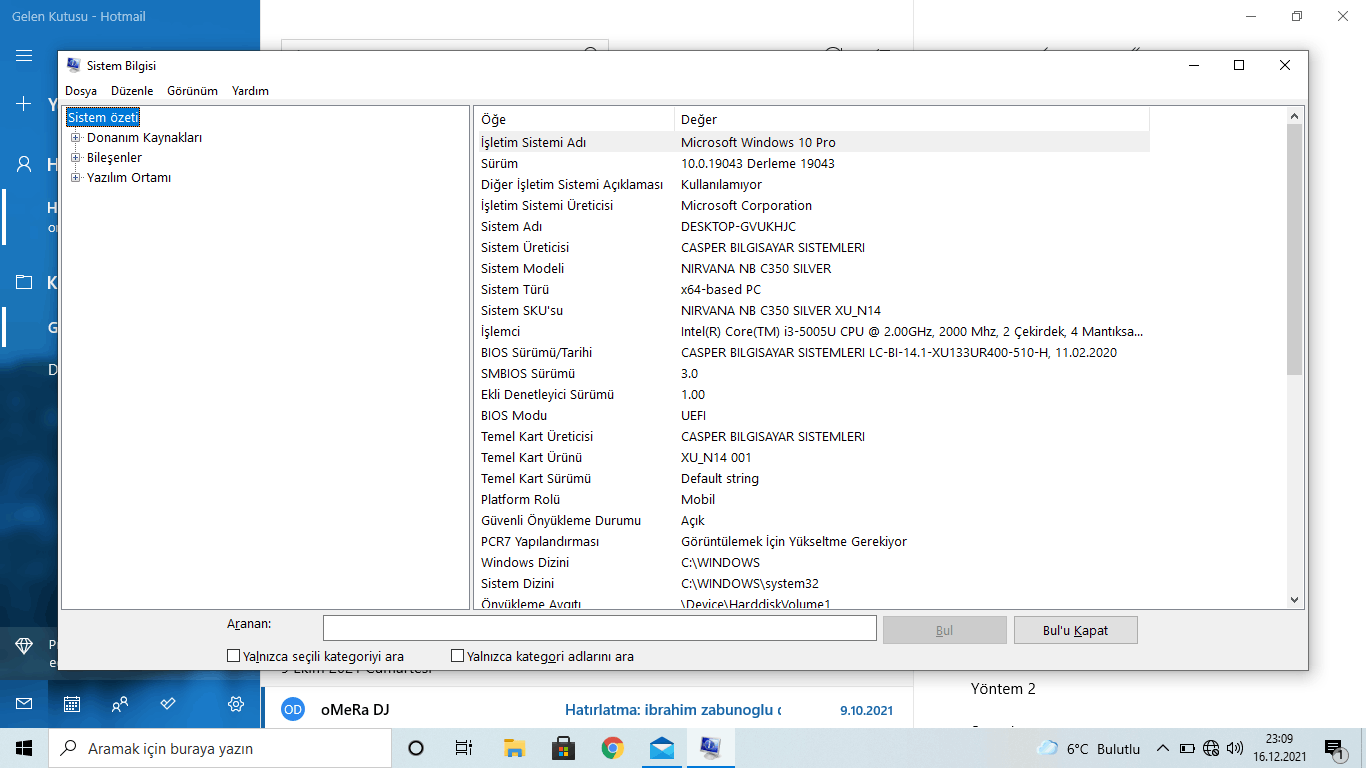Select the Sürüm 10.0.19043 row

[x=812, y=164]
